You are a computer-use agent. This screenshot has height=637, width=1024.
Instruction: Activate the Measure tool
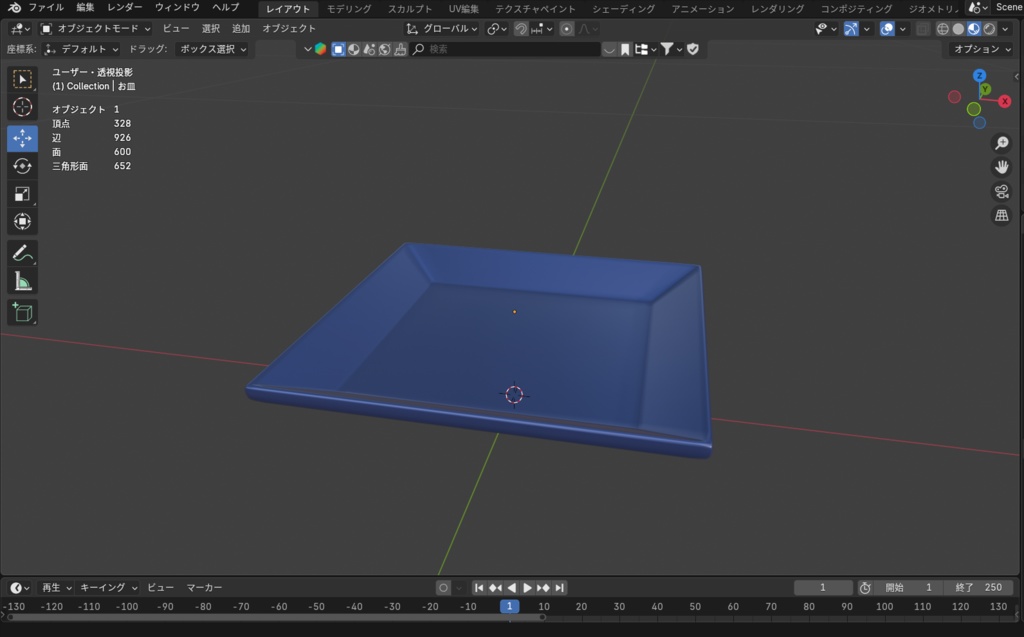[22, 280]
